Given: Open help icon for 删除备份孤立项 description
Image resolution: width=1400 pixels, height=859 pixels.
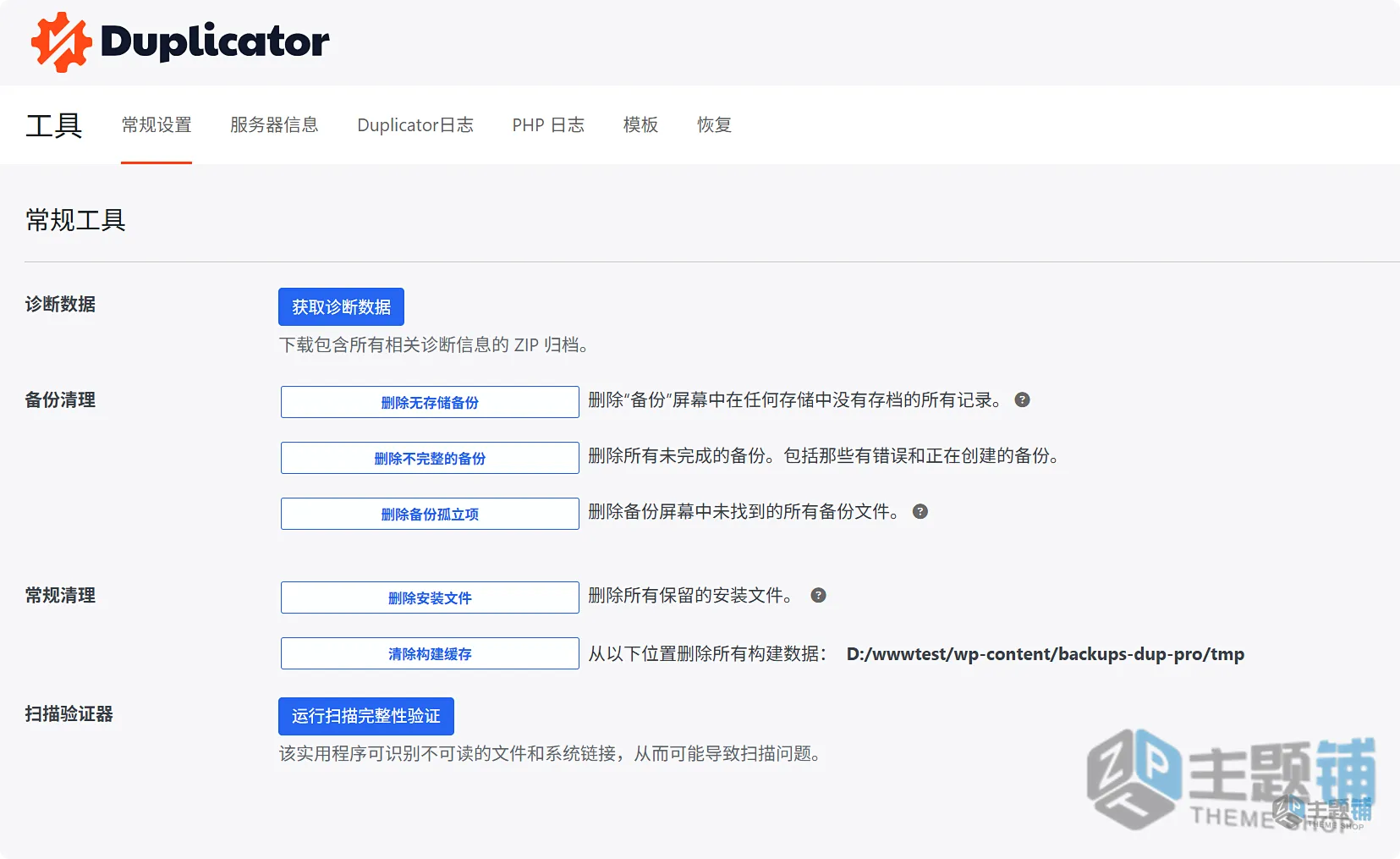Looking at the screenshot, I should 920,512.
